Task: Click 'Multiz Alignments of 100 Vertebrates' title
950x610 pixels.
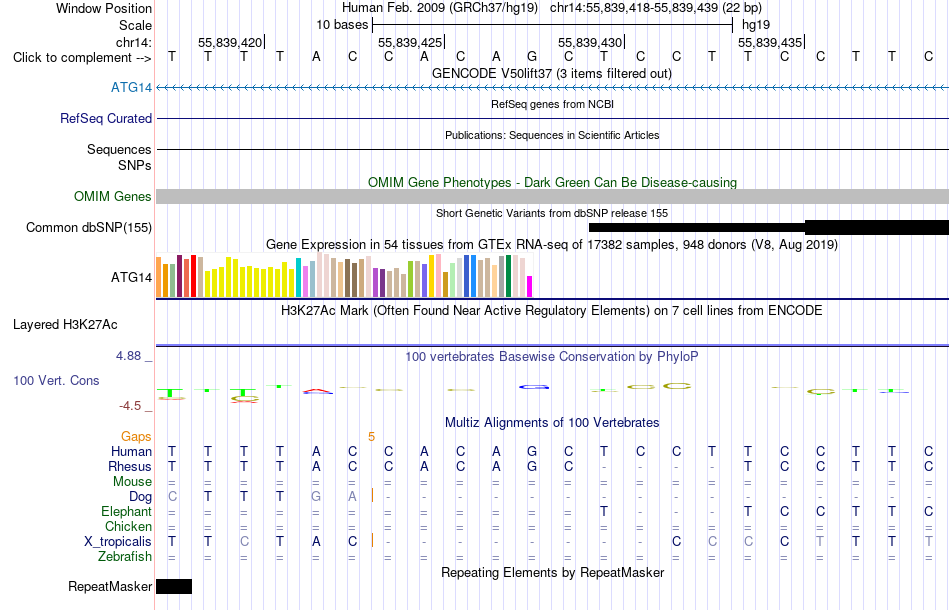Action: (552, 423)
